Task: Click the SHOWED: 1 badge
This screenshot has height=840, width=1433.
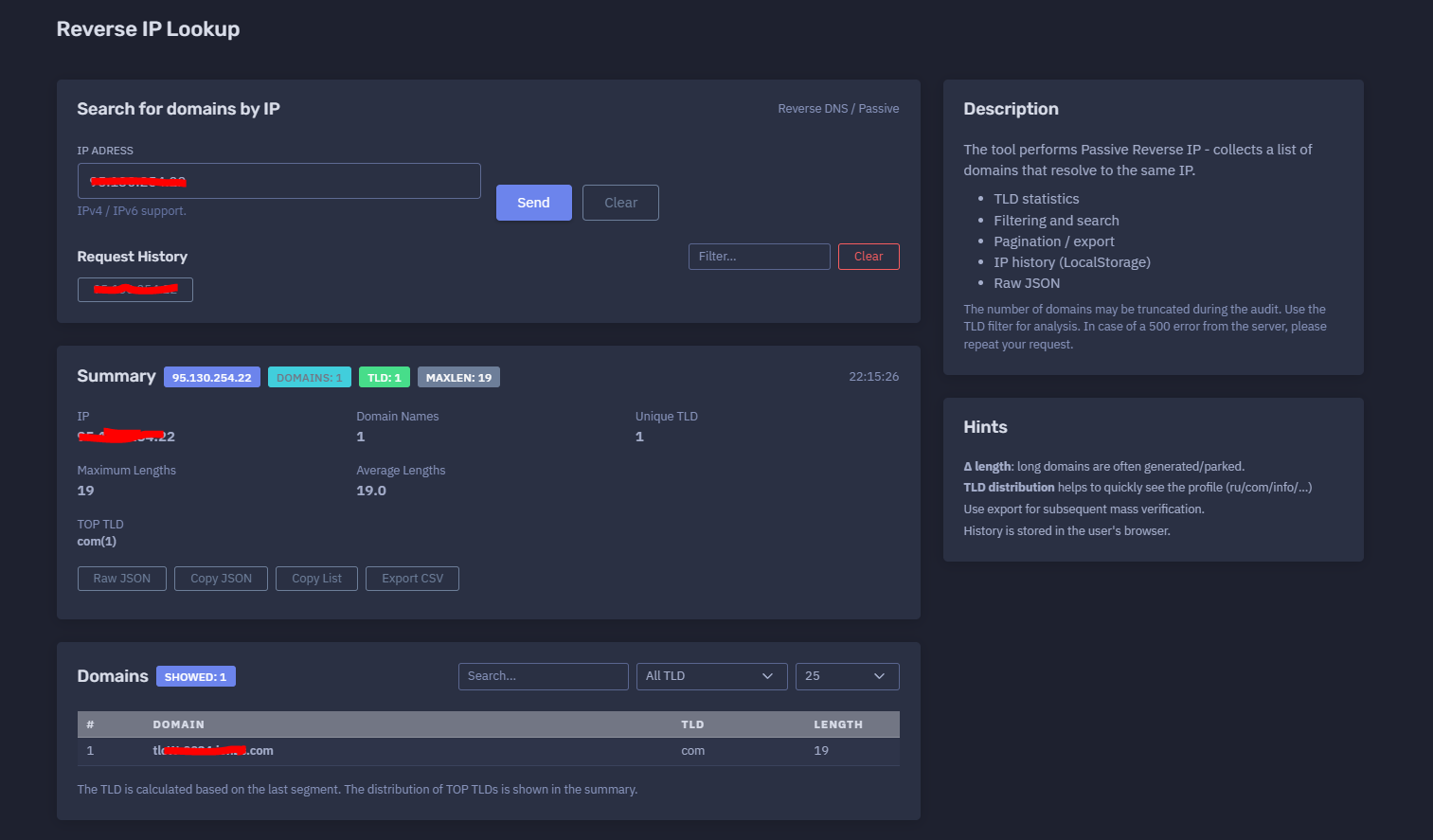Action: tap(196, 677)
